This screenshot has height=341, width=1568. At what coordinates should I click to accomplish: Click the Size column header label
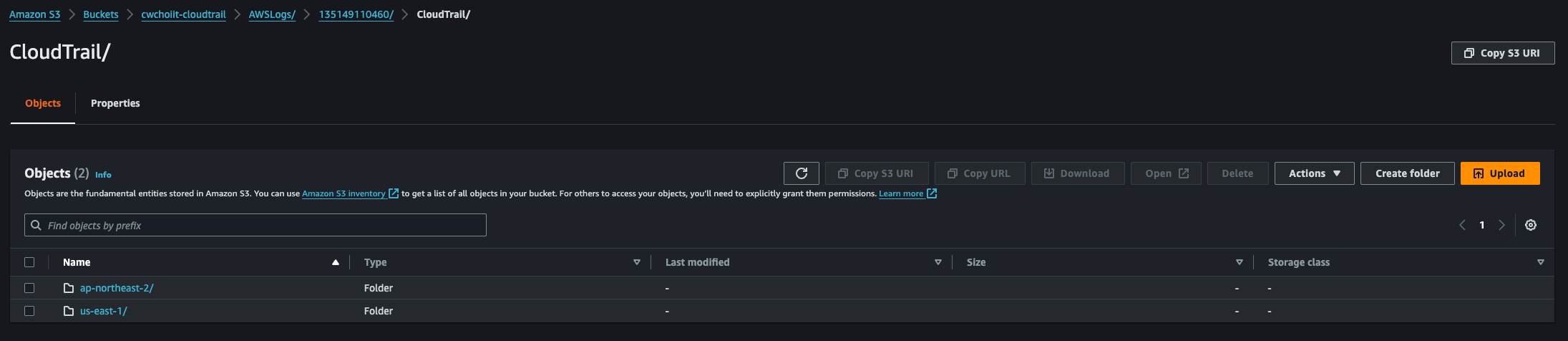click(976, 262)
